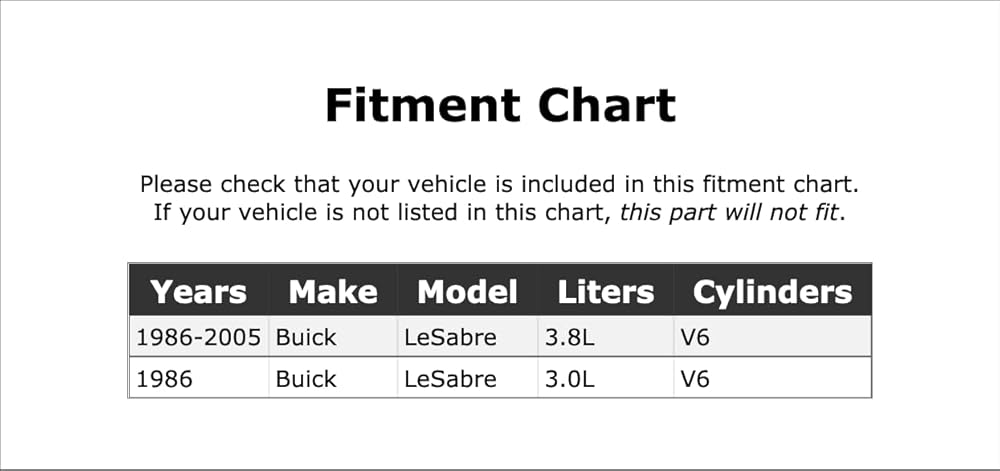Click LeSabre in the 3.0L row
Screen dimensions: 1000x471
(x=450, y=379)
